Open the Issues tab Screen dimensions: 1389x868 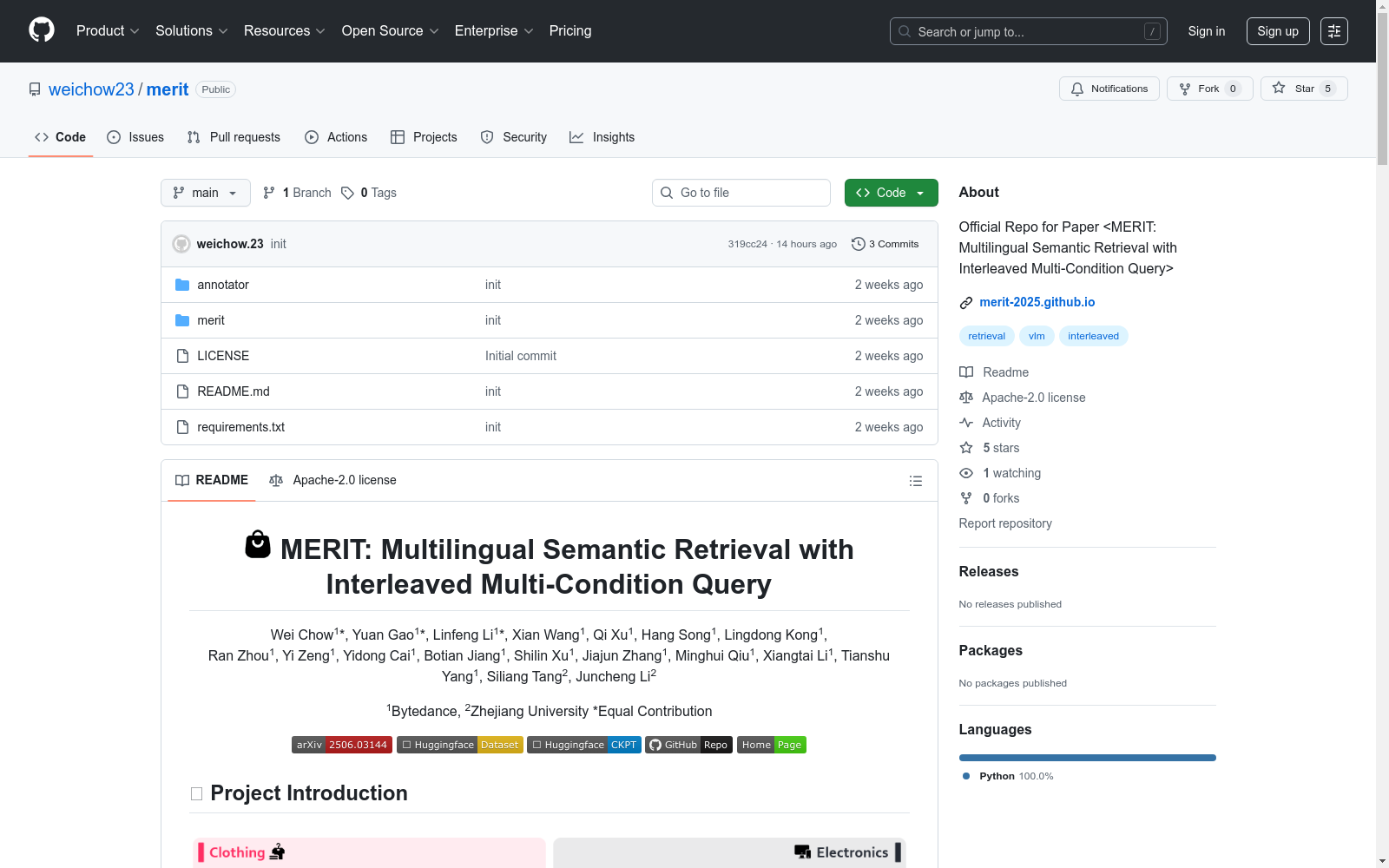135,137
